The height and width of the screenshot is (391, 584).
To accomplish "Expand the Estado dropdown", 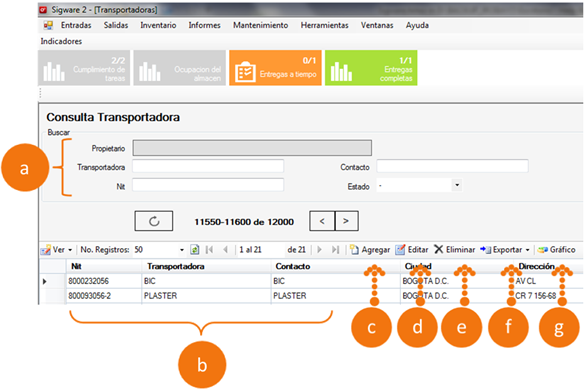I will tap(457, 185).
